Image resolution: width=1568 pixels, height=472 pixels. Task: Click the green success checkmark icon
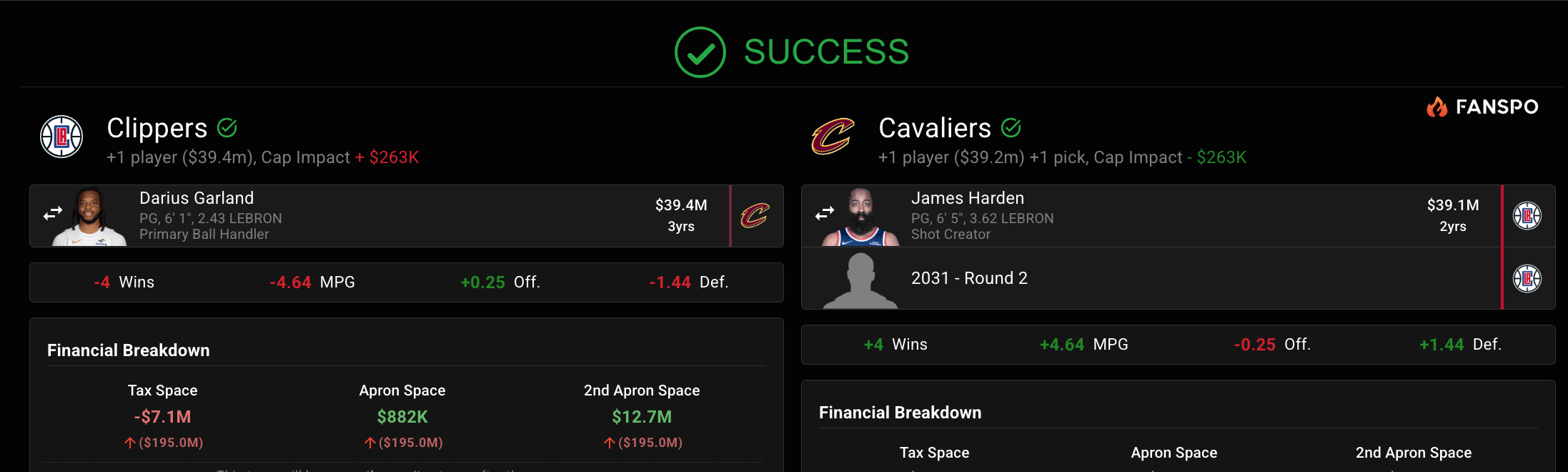coord(700,52)
